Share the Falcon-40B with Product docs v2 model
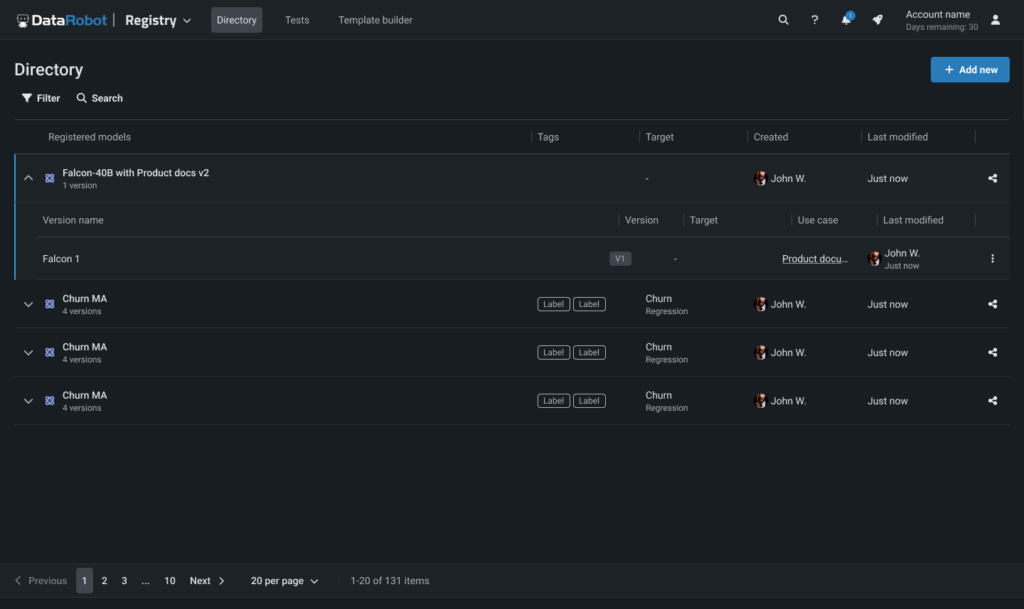This screenshot has height=609, width=1024. click(993, 178)
